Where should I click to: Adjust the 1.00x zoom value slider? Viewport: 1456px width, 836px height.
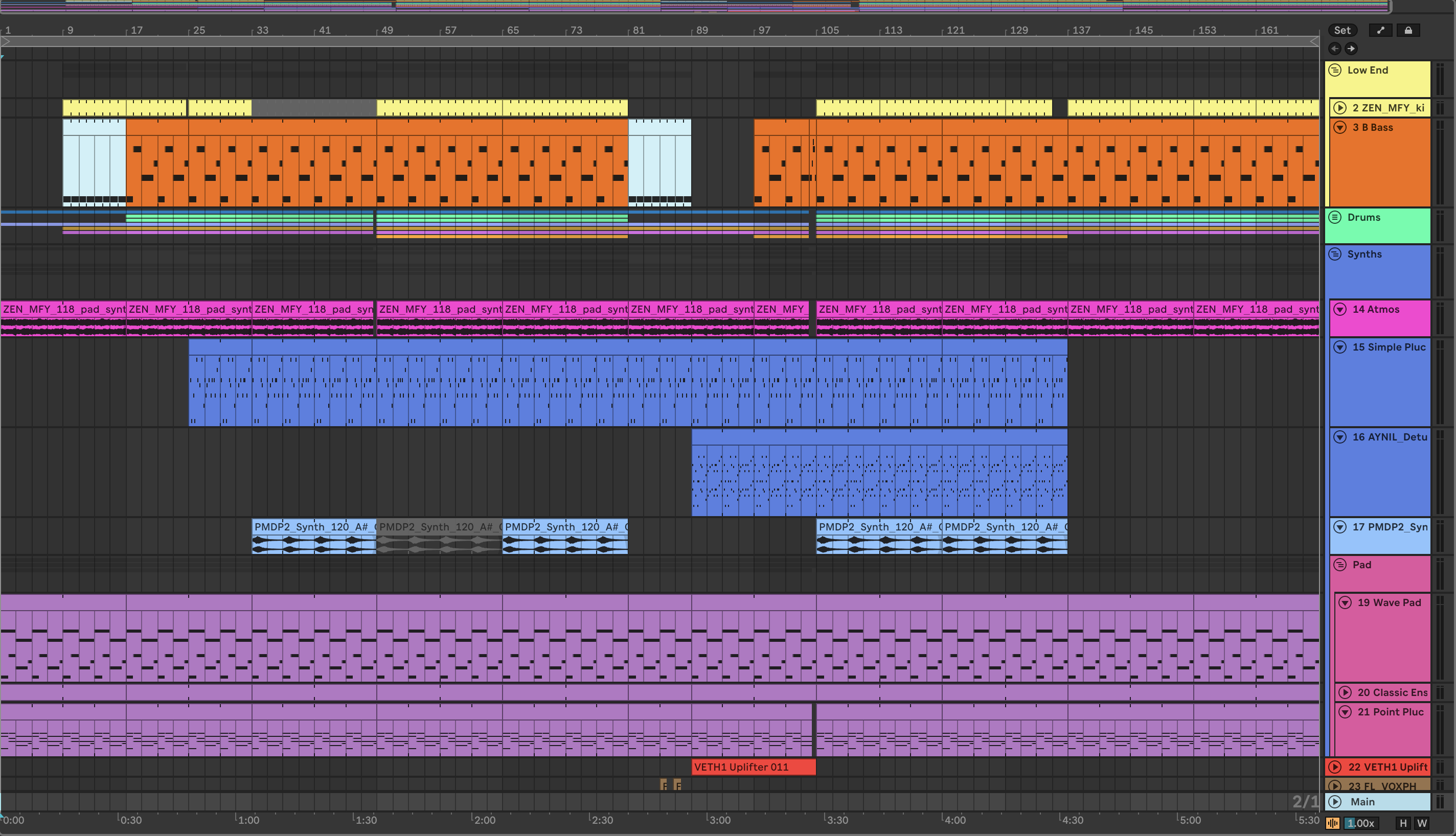[1361, 823]
